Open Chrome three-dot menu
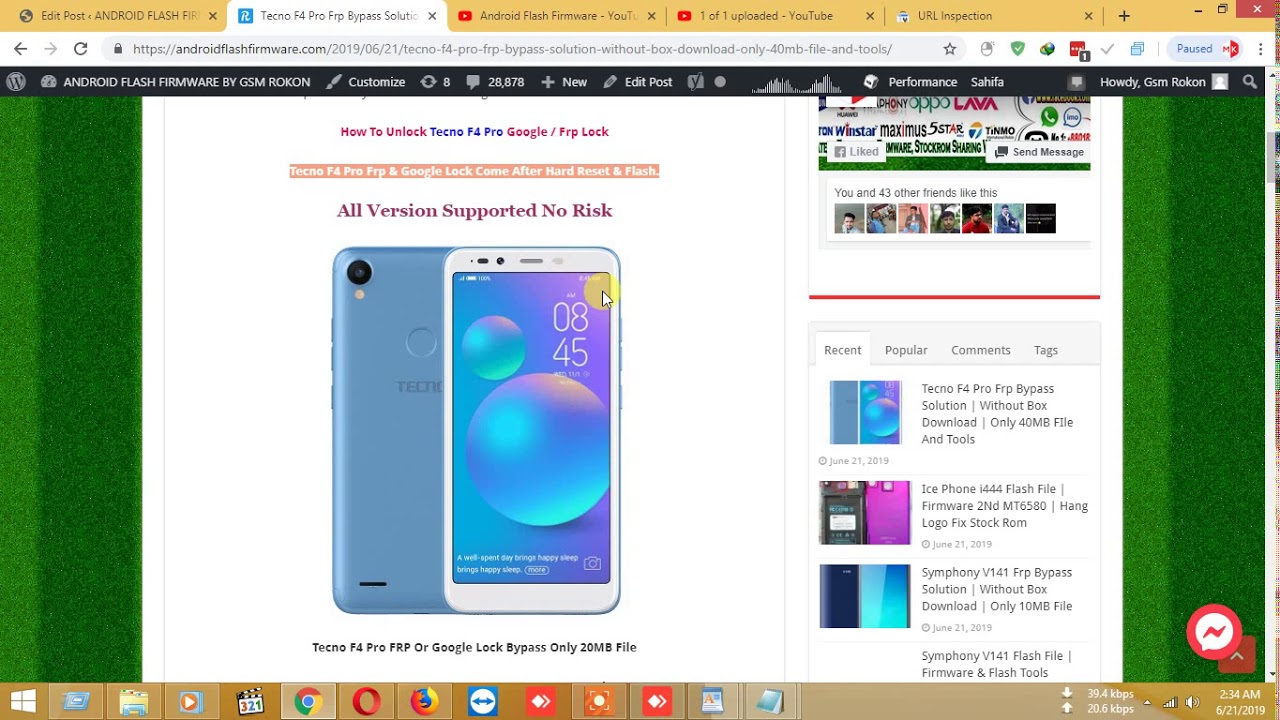This screenshot has height=720, width=1280. [x=1261, y=48]
